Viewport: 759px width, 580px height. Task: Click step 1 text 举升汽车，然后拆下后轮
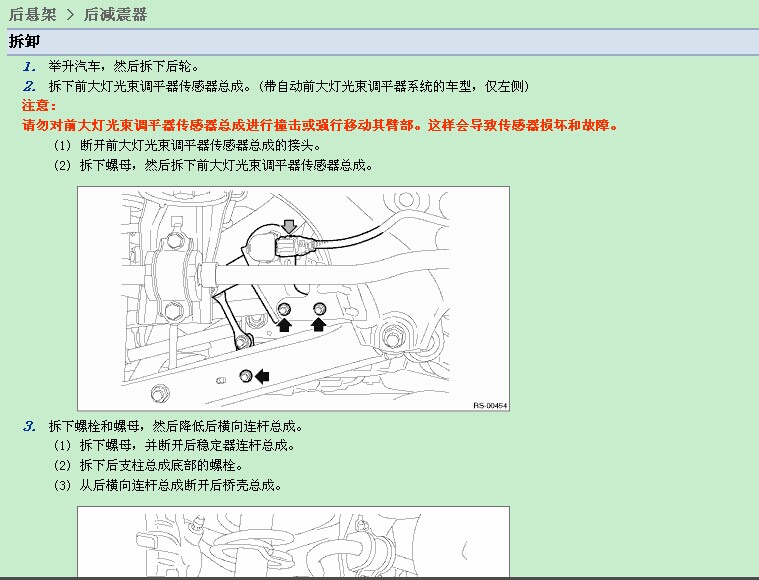(x=123, y=66)
